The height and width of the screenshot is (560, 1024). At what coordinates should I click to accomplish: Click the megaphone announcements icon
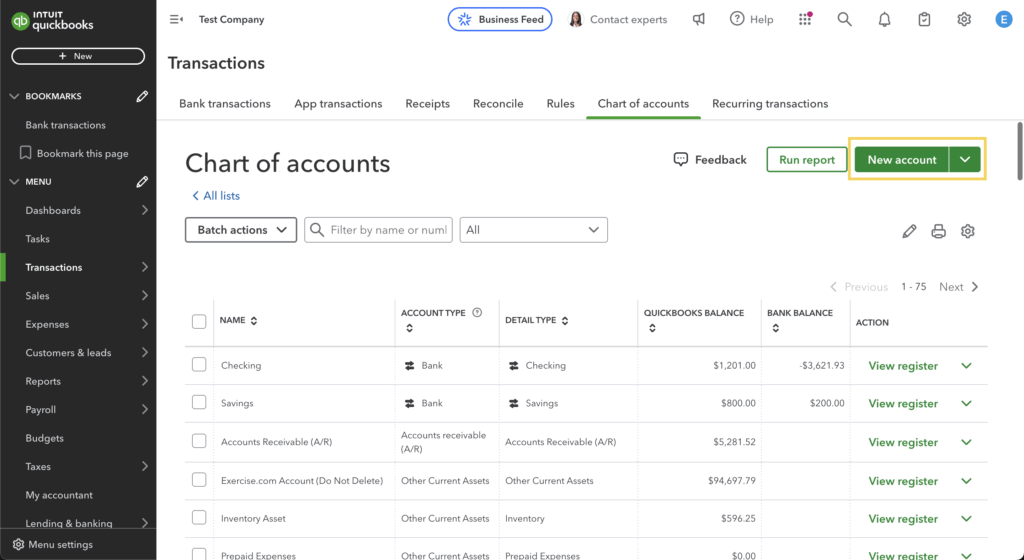(x=699, y=19)
